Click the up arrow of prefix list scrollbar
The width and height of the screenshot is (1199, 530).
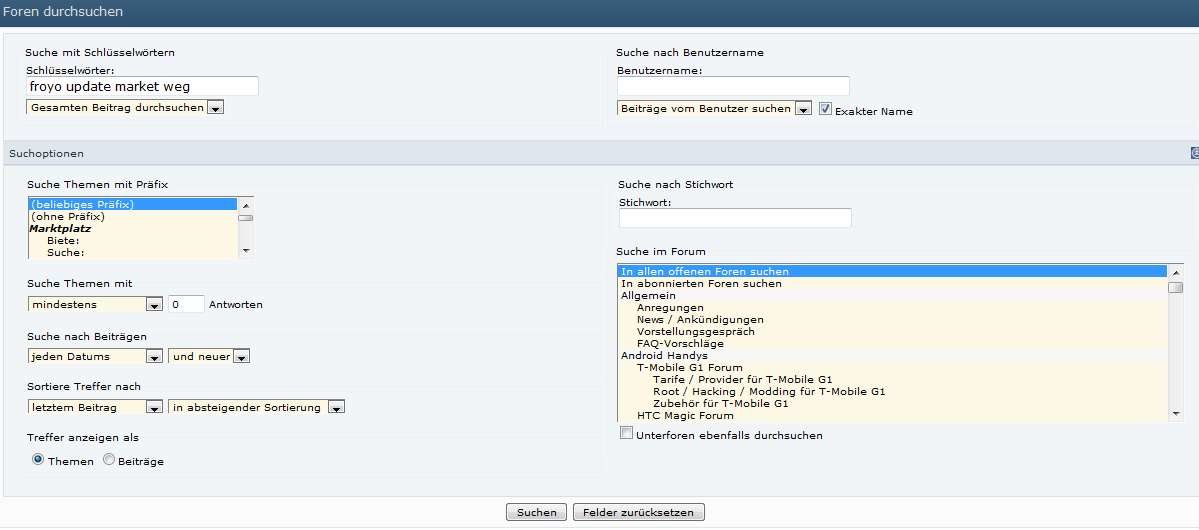(245, 205)
